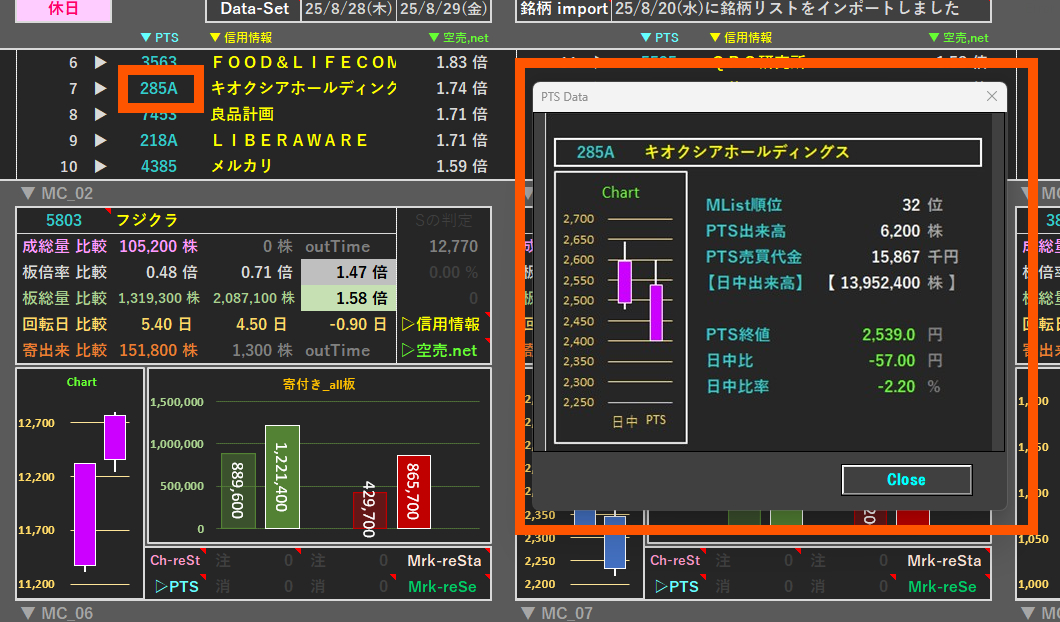This screenshot has width=1060, height=622.
Task: Click the -0.90 日 回転日 difference
Action: click(x=358, y=324)
